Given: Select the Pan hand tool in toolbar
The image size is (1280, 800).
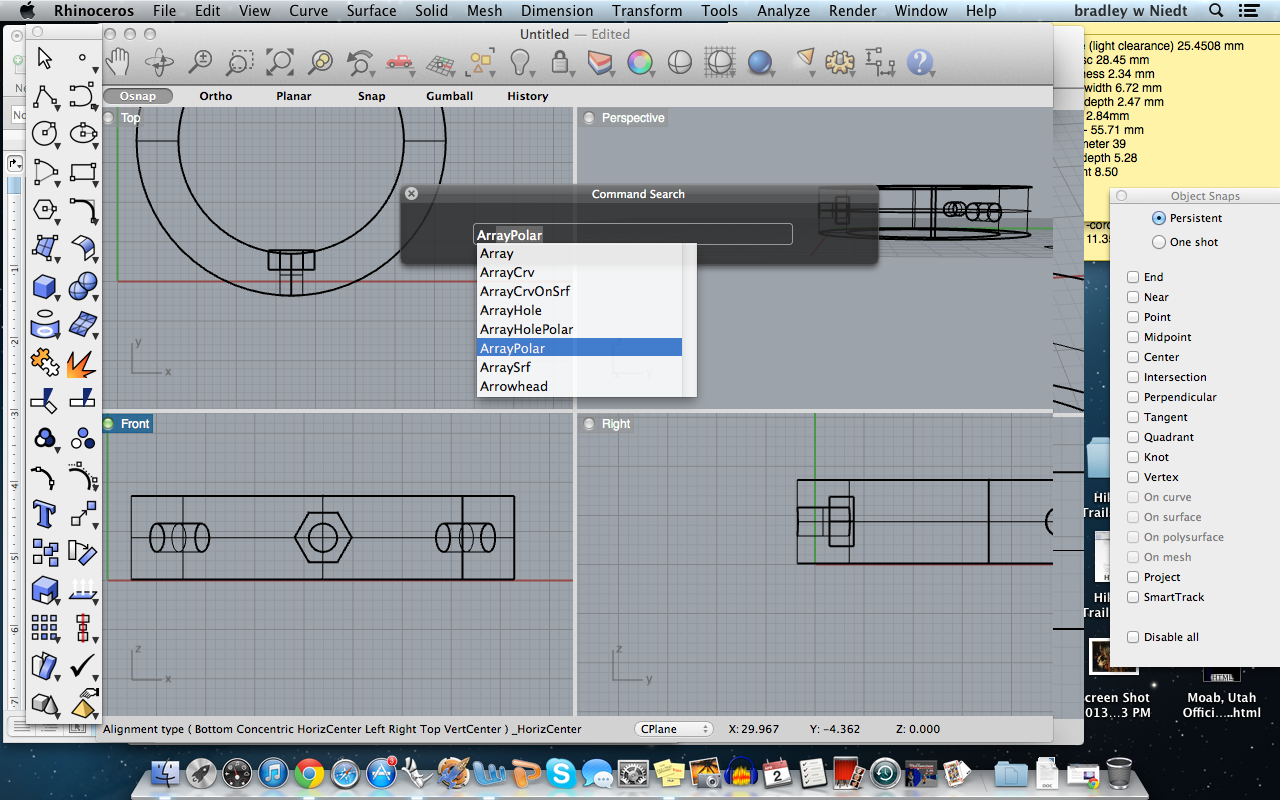Looking at the screenshot, I should tap(118, 62).
